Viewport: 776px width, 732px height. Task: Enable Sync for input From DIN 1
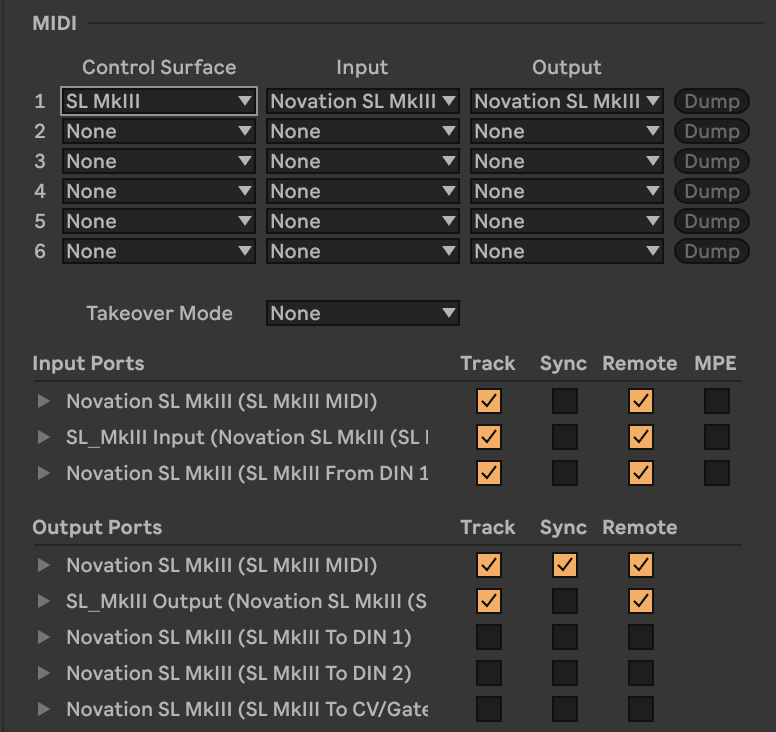coord(565,473)
